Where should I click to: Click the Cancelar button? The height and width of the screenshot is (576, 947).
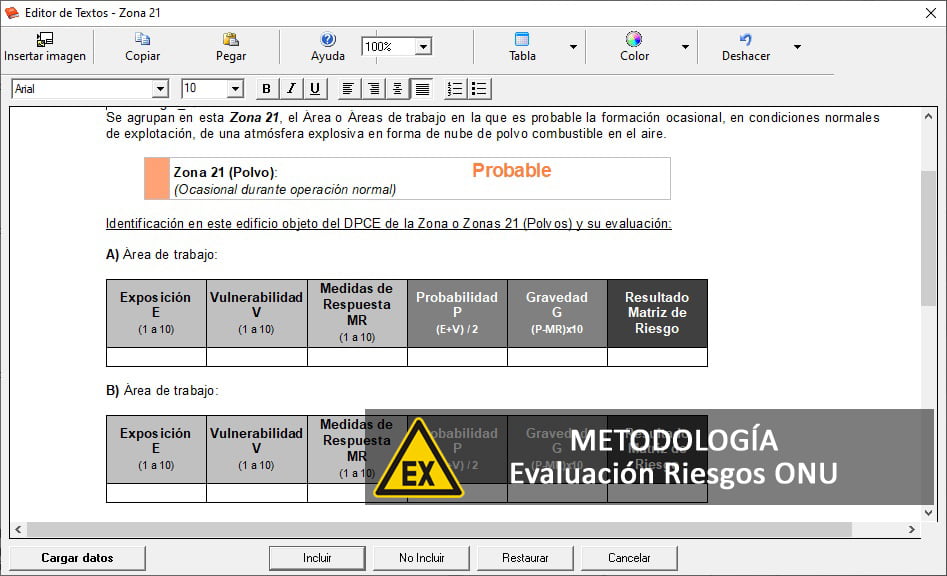coord(629,558)
